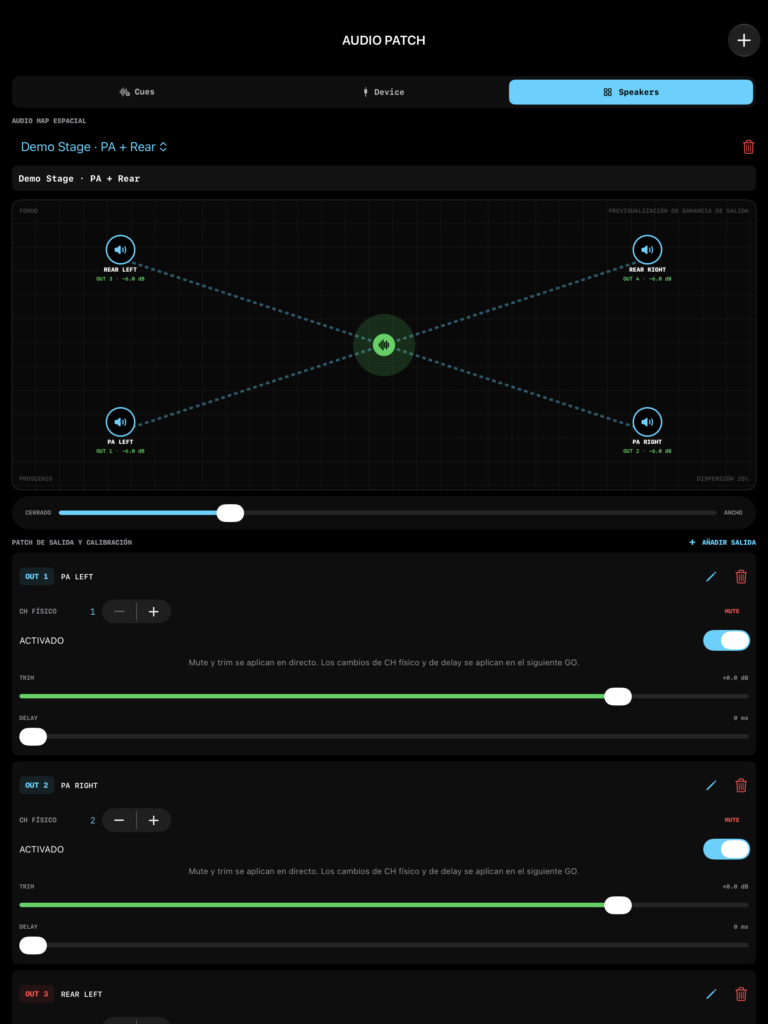Click the OUT 1 · -6.0 dB label

tap(121, 451)
